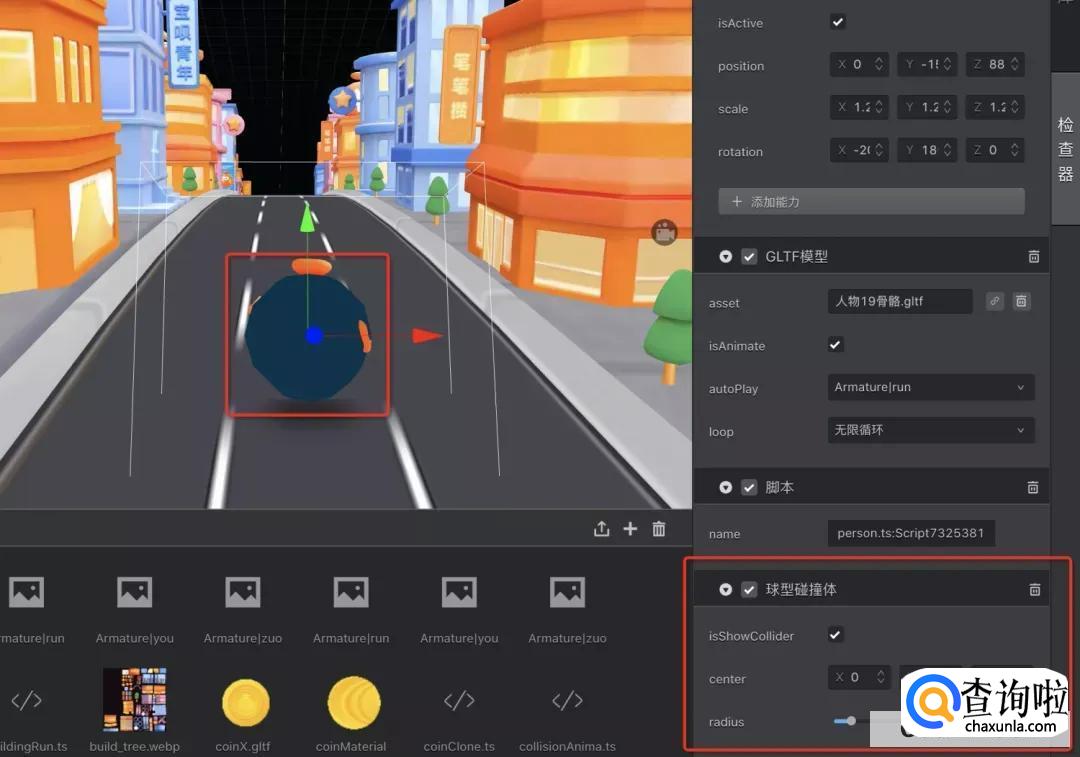Uncheck the isActive checkbox

pos(838,22)
